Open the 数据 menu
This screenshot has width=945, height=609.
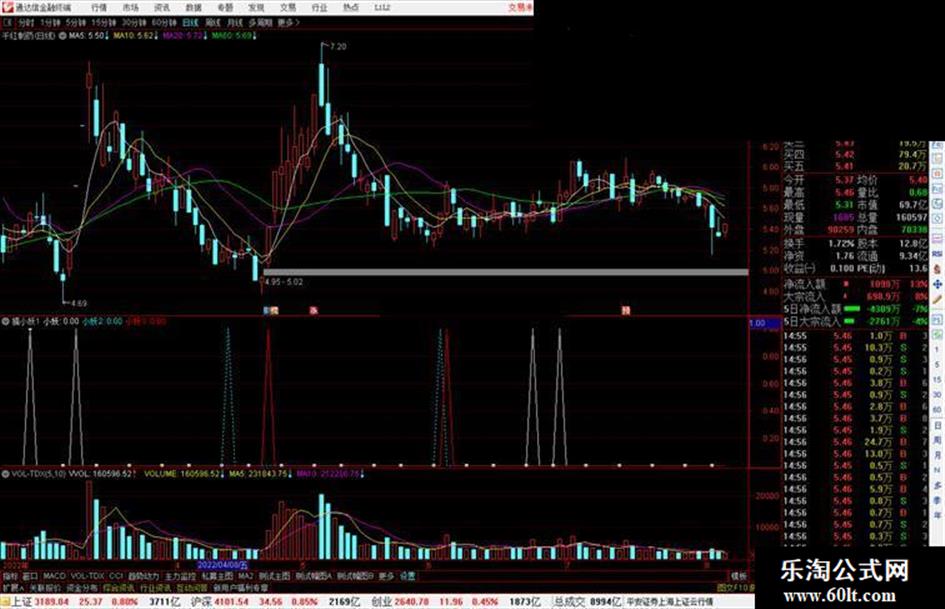(x=193, y=7)
